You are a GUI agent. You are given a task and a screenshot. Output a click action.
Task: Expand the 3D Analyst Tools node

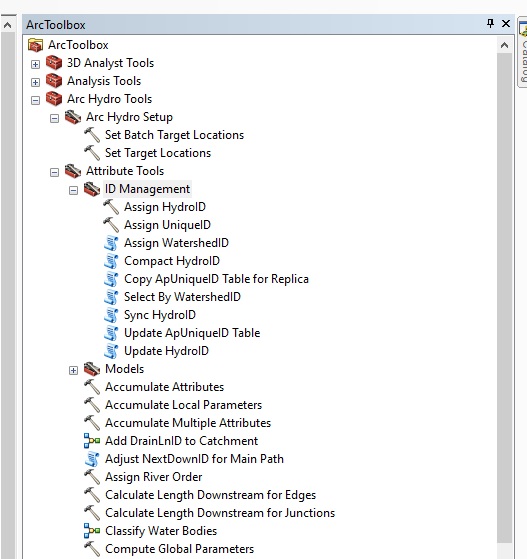[35, 65]
